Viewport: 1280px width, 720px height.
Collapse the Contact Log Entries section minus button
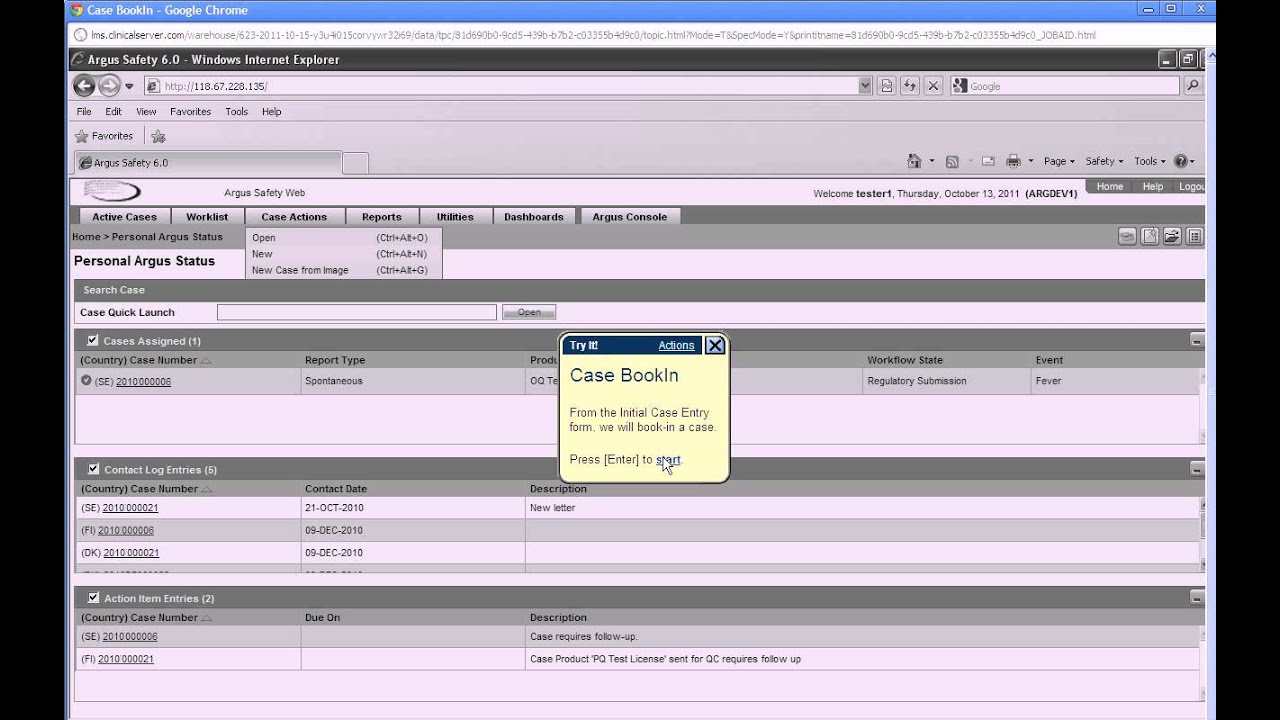click(1197, 469)
